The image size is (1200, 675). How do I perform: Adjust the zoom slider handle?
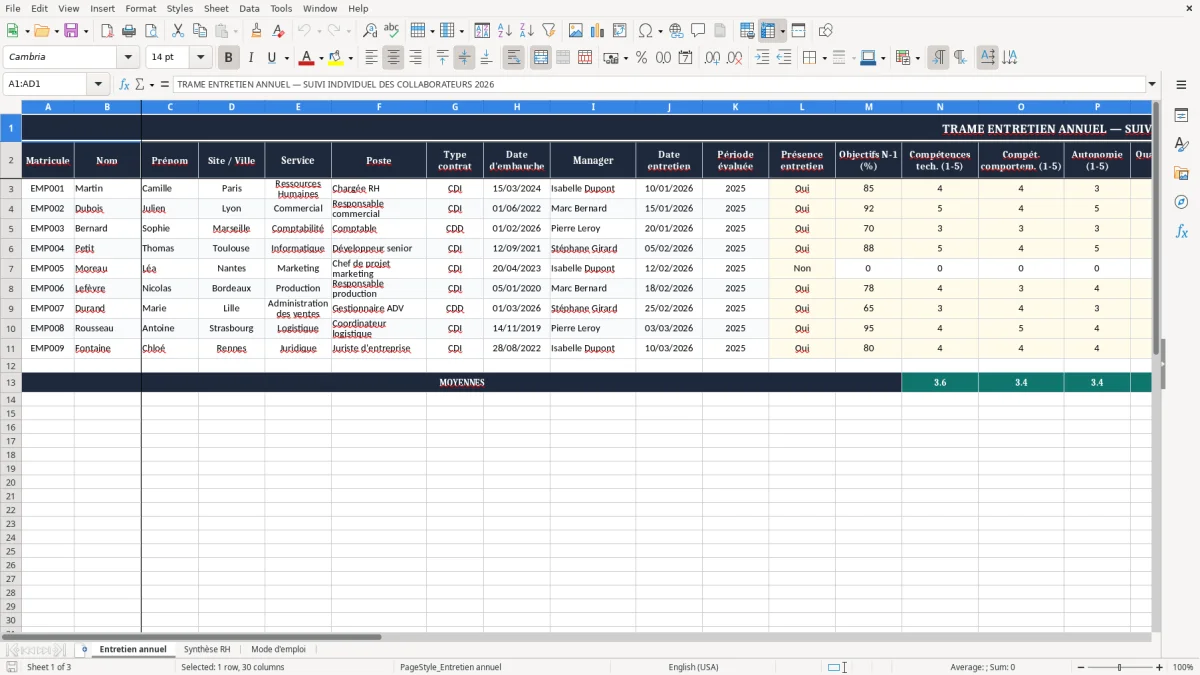point(1120,667)
